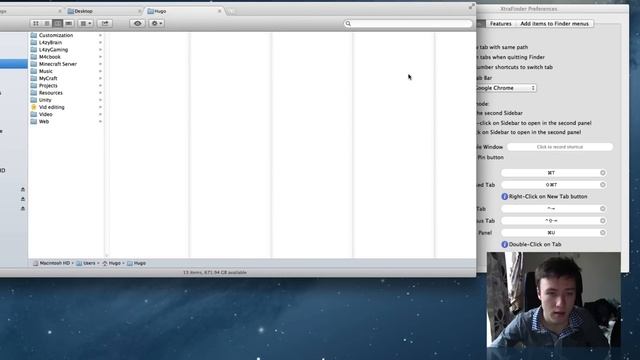Clear the ⌘T shortcut

point(602,173)
